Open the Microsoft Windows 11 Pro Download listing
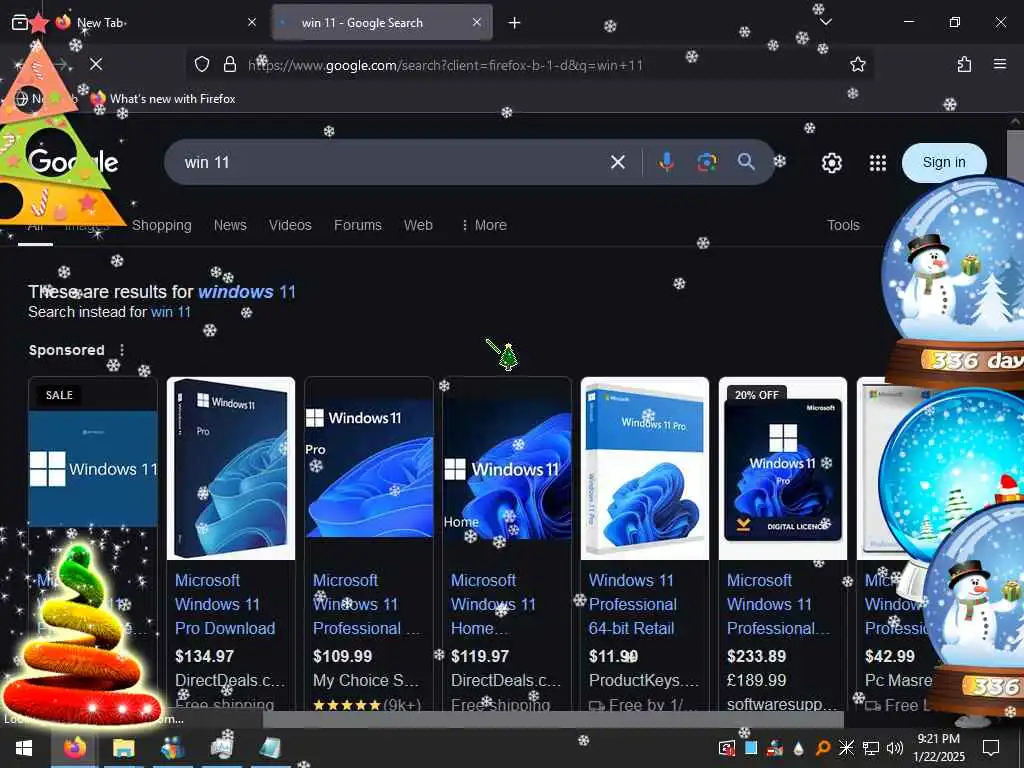The width and height of the screenshot is (1024, 768). pyautogui.click(x=225, y=604)
